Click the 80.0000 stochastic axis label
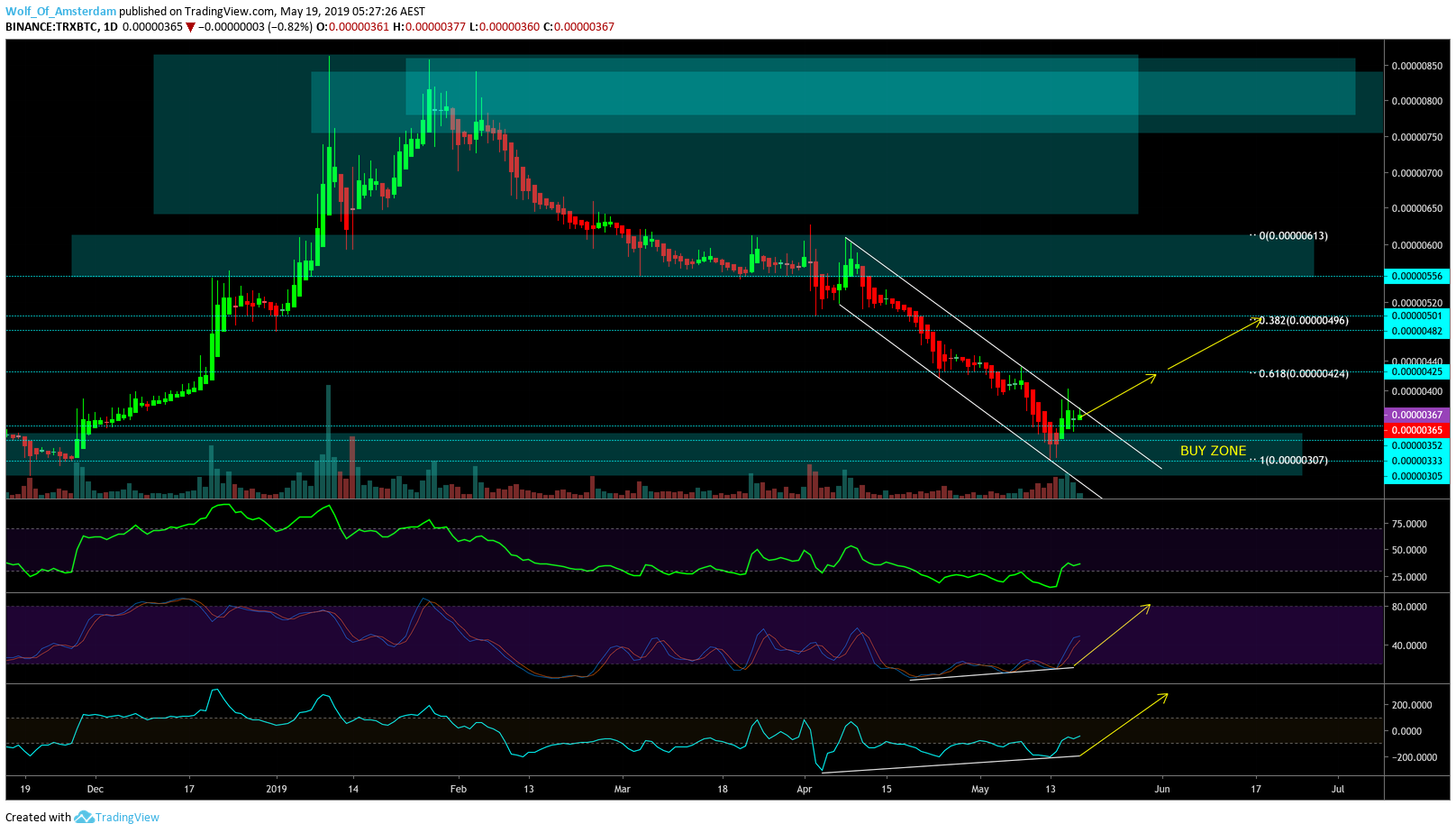The height and width of the screenshot is (833, 1456). (x=1409, y=607)
